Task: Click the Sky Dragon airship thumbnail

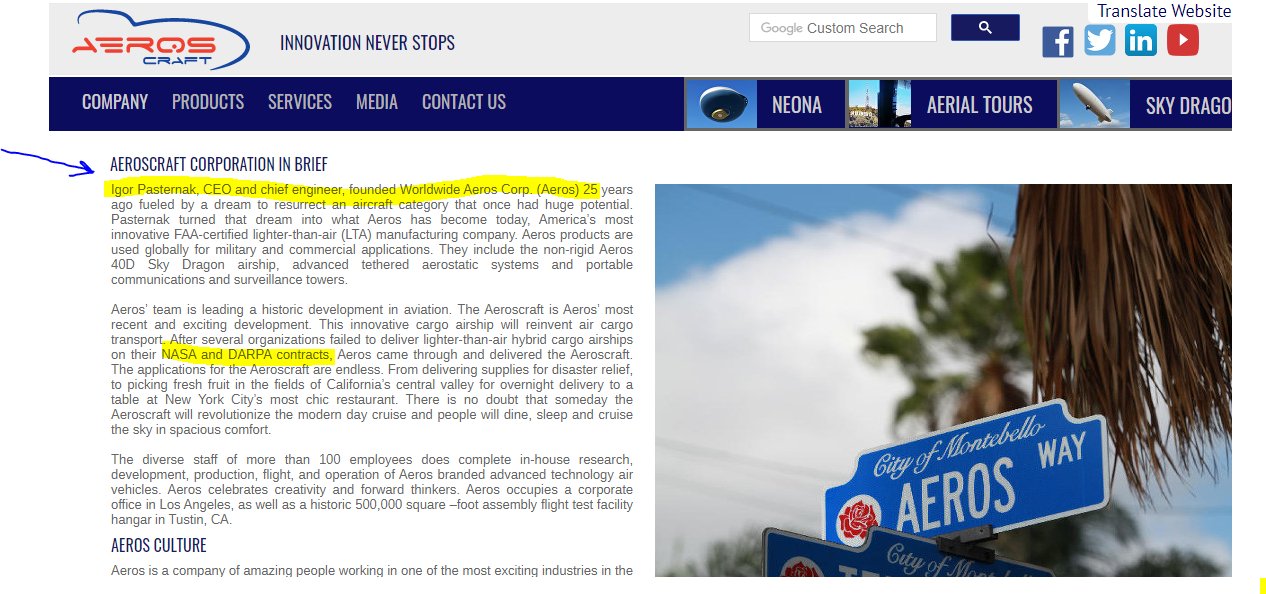Action: (x=1094, y=104)
